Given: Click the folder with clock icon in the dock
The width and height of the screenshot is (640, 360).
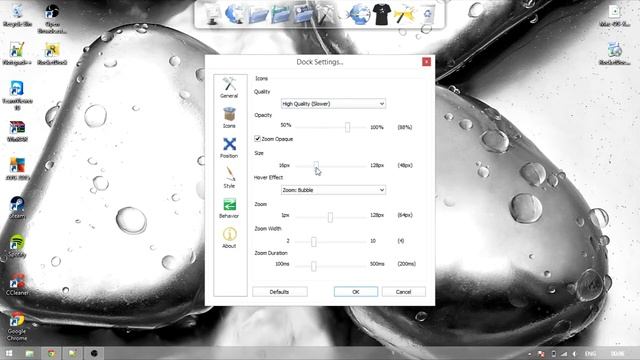Looking at the screenshot, I should click(303, 15).
